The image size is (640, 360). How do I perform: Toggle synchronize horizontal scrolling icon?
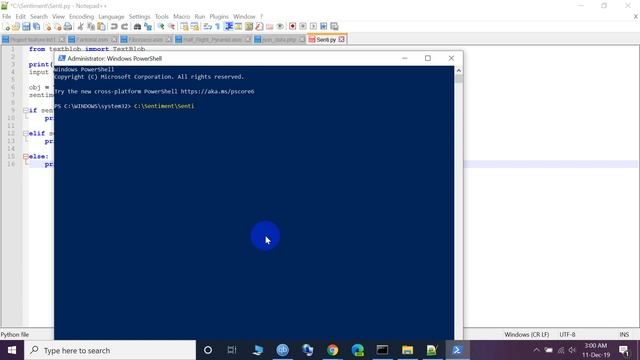195,27
